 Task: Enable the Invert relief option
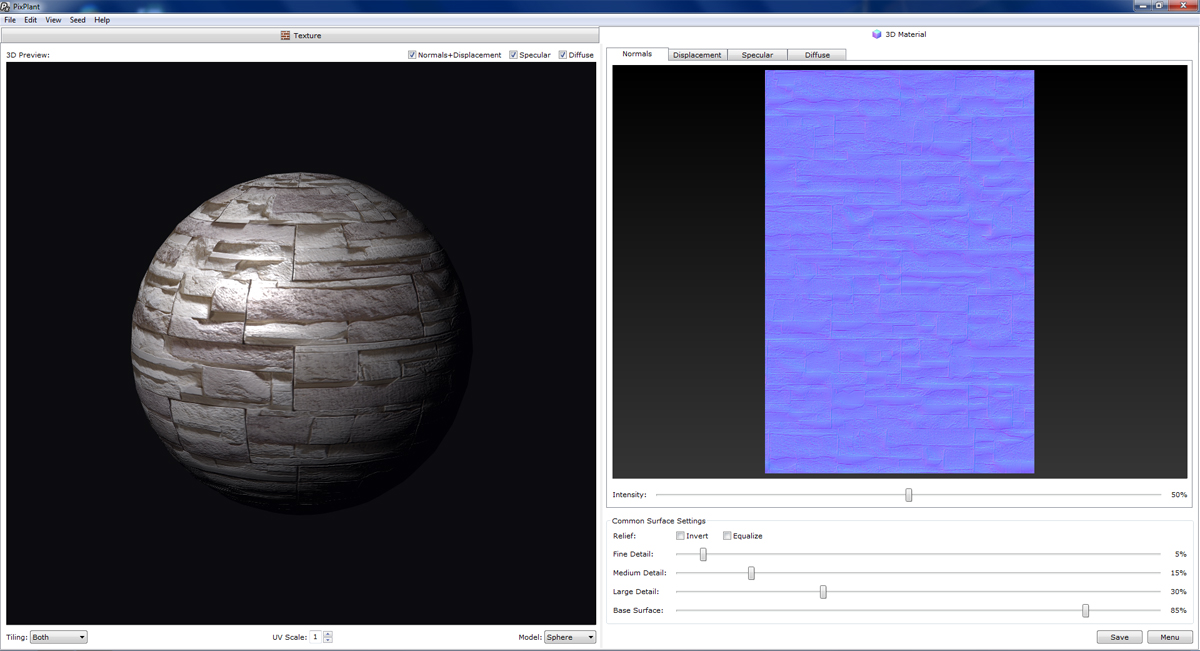coord(679,536)
